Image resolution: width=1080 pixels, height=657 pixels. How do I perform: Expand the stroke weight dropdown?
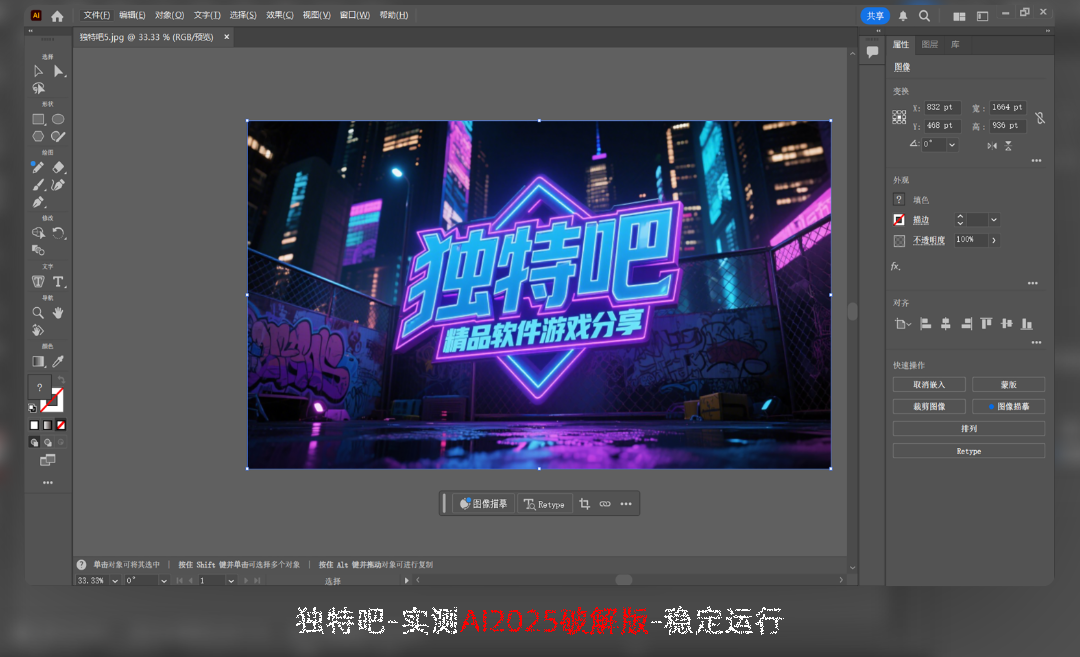point(994,219)
